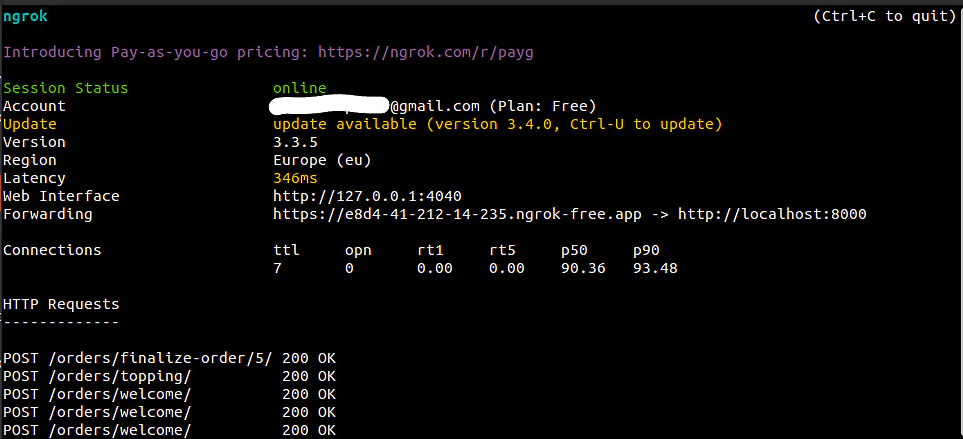963x439 pixels.
Task: Click '200 OK' on the topping row
Action: (309, 376)
